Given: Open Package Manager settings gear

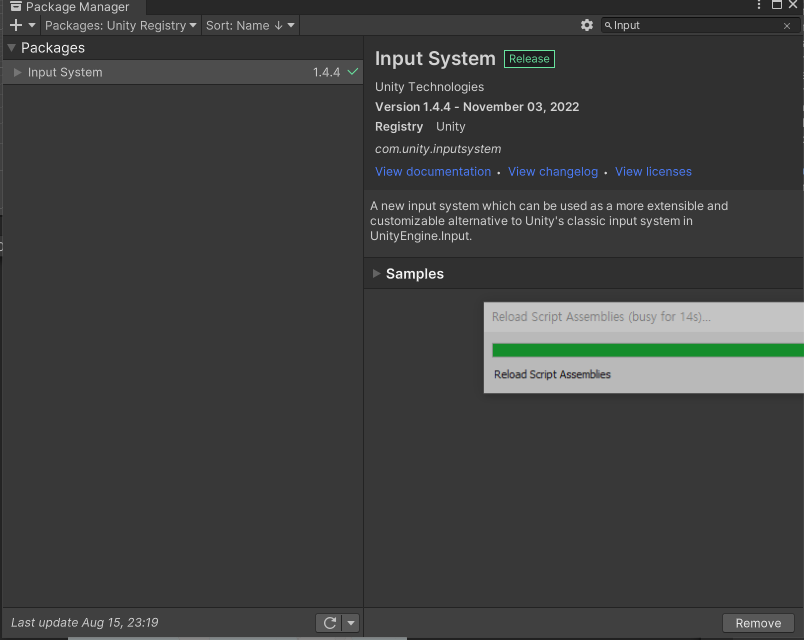Looking at the screenshot, I should pos(587,25).
